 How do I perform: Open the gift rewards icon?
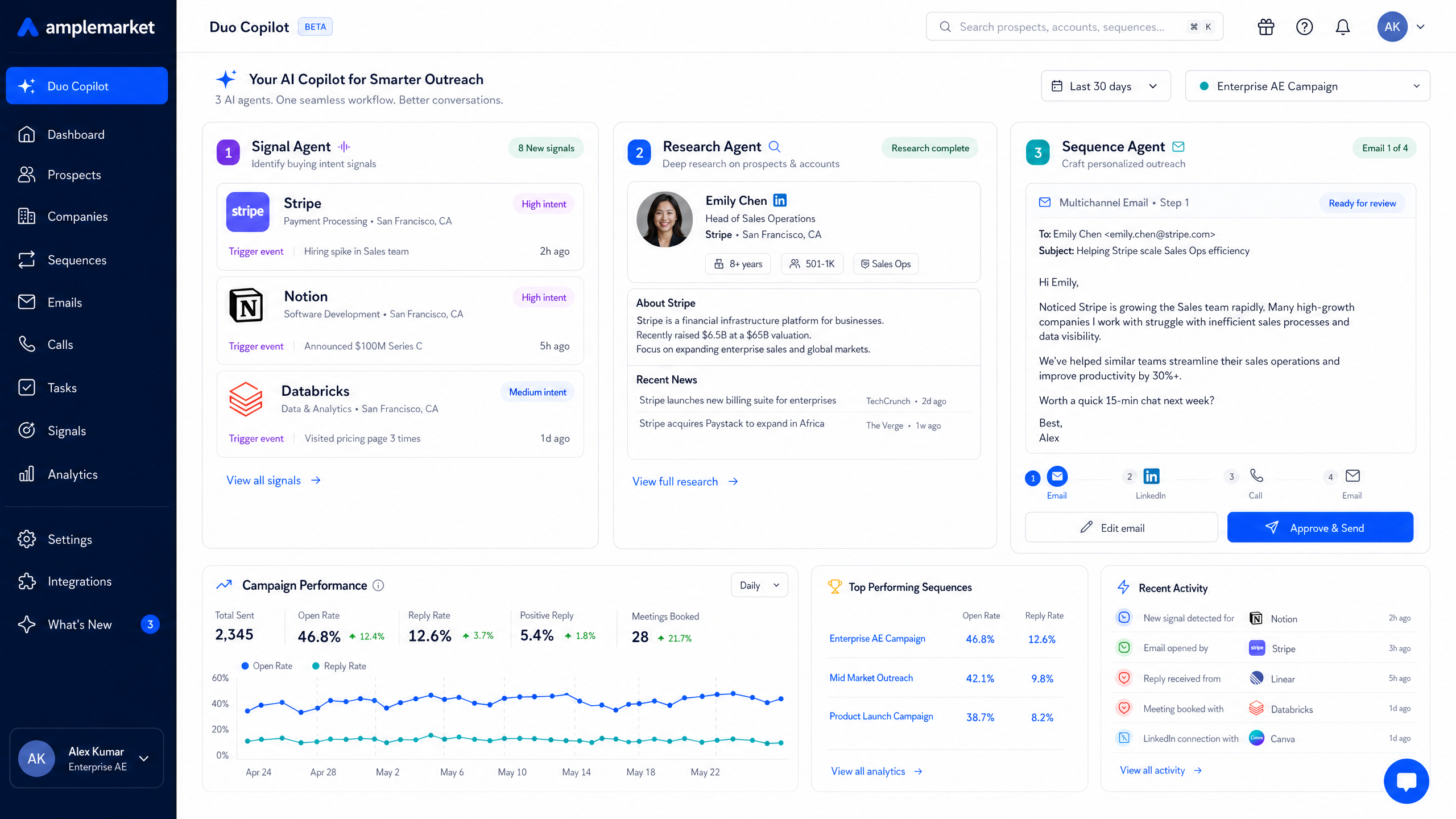coord(1266,27)
